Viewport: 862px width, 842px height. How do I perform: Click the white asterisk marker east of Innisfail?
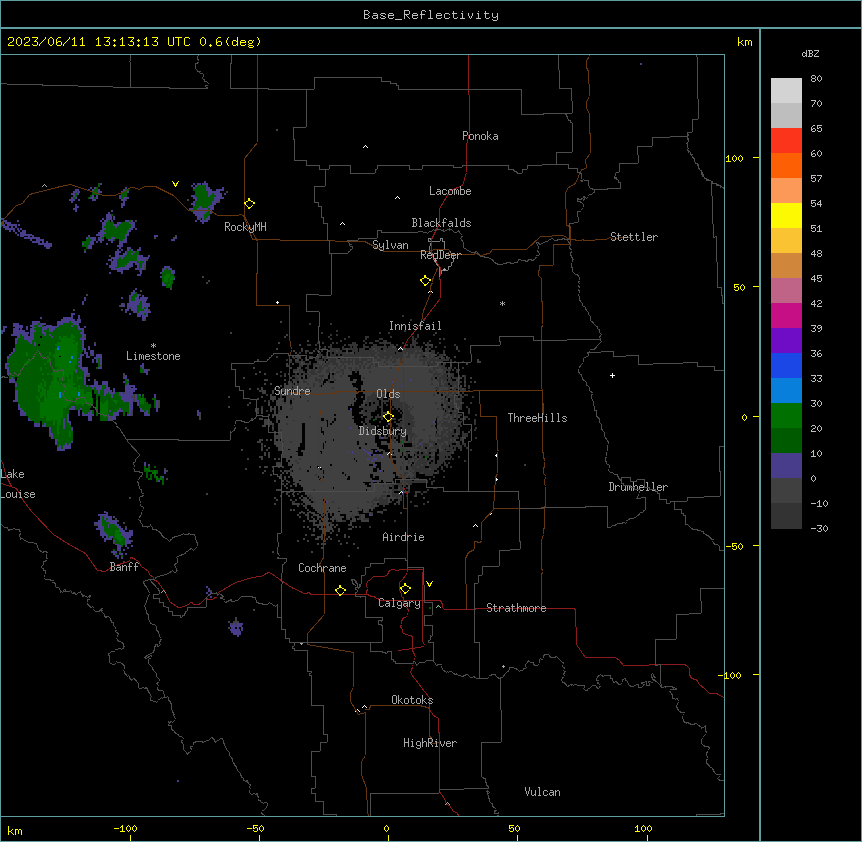[502, 304]
